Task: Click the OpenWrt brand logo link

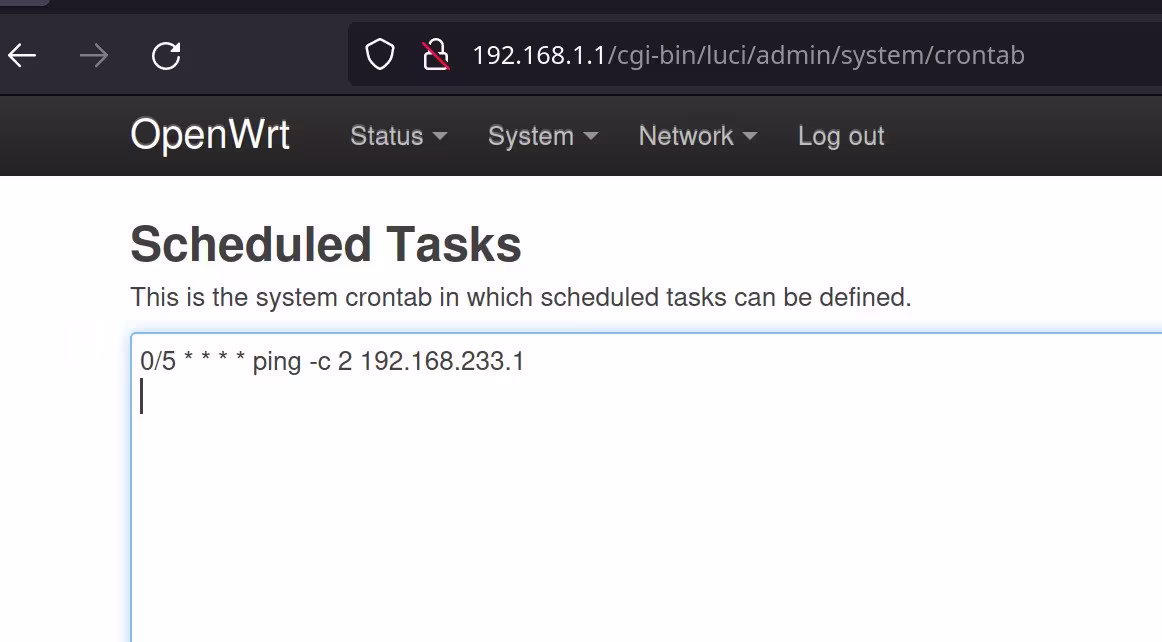Action: pyautogui.click(x=210, y=135)
